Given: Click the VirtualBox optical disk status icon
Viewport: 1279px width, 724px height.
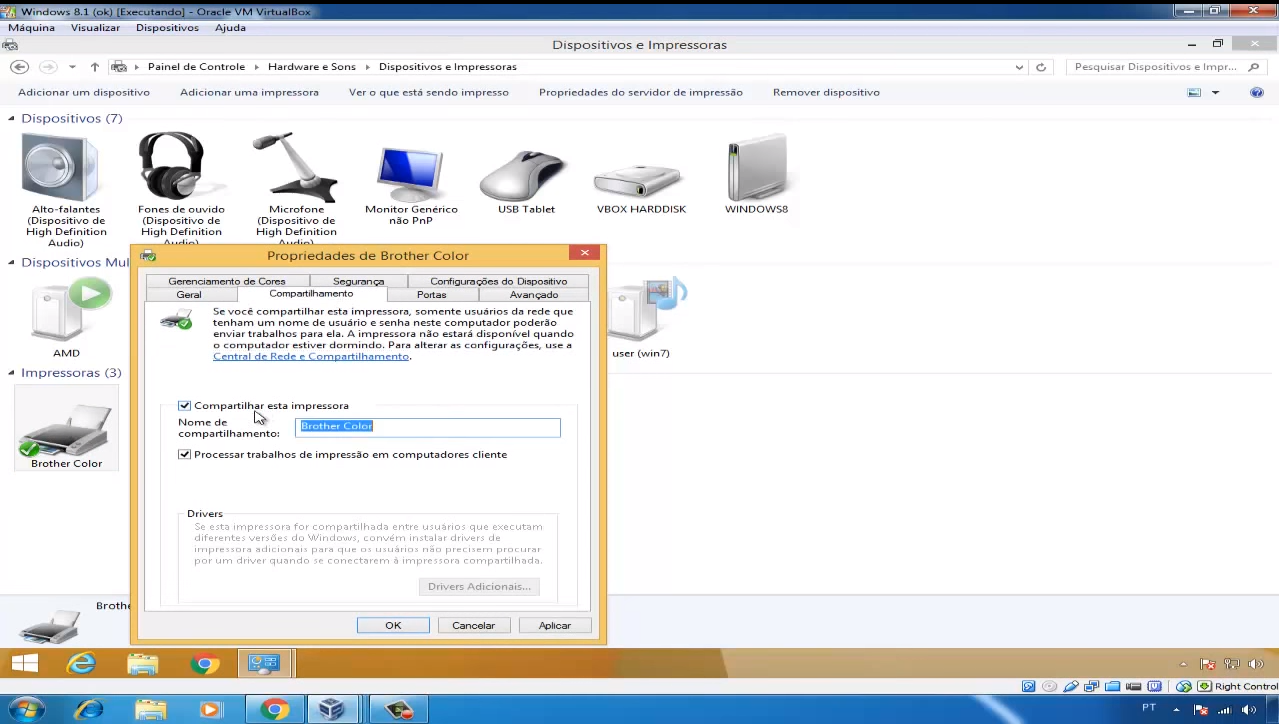Looking at the screenshot, I should tap(1049, 686).
